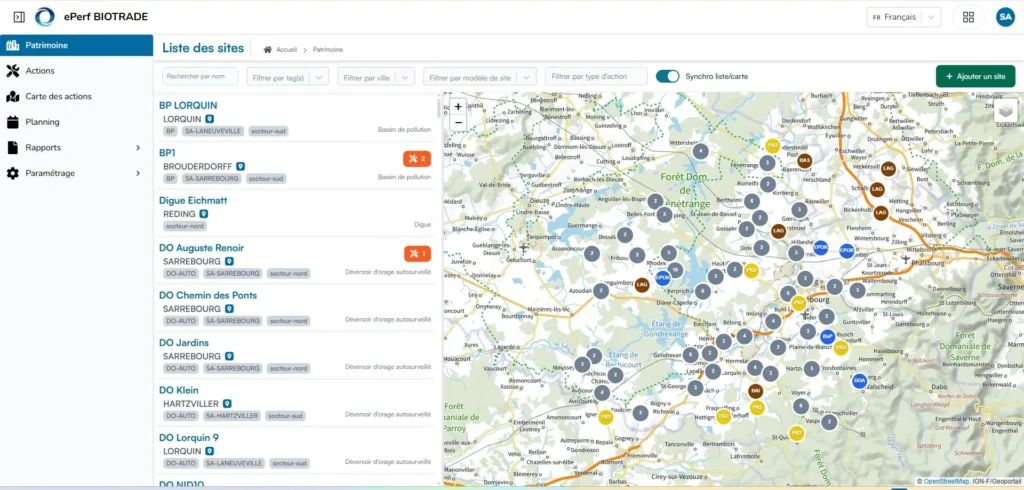Open the SA user avatar menu
This screenshot has width=1024, height=490.
click(1005, 17)
